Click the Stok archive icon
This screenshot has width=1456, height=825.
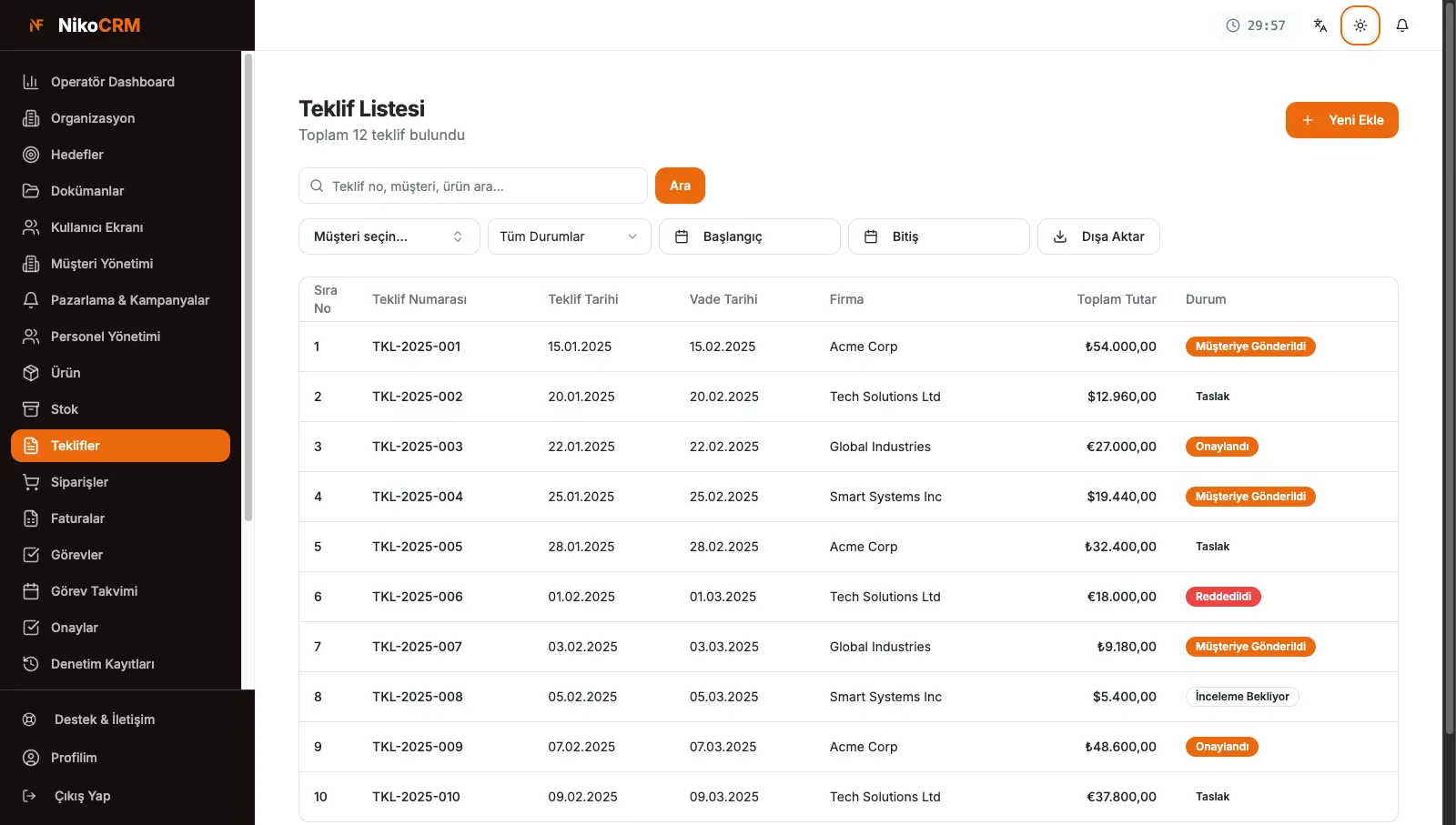[x=31, y=409]
